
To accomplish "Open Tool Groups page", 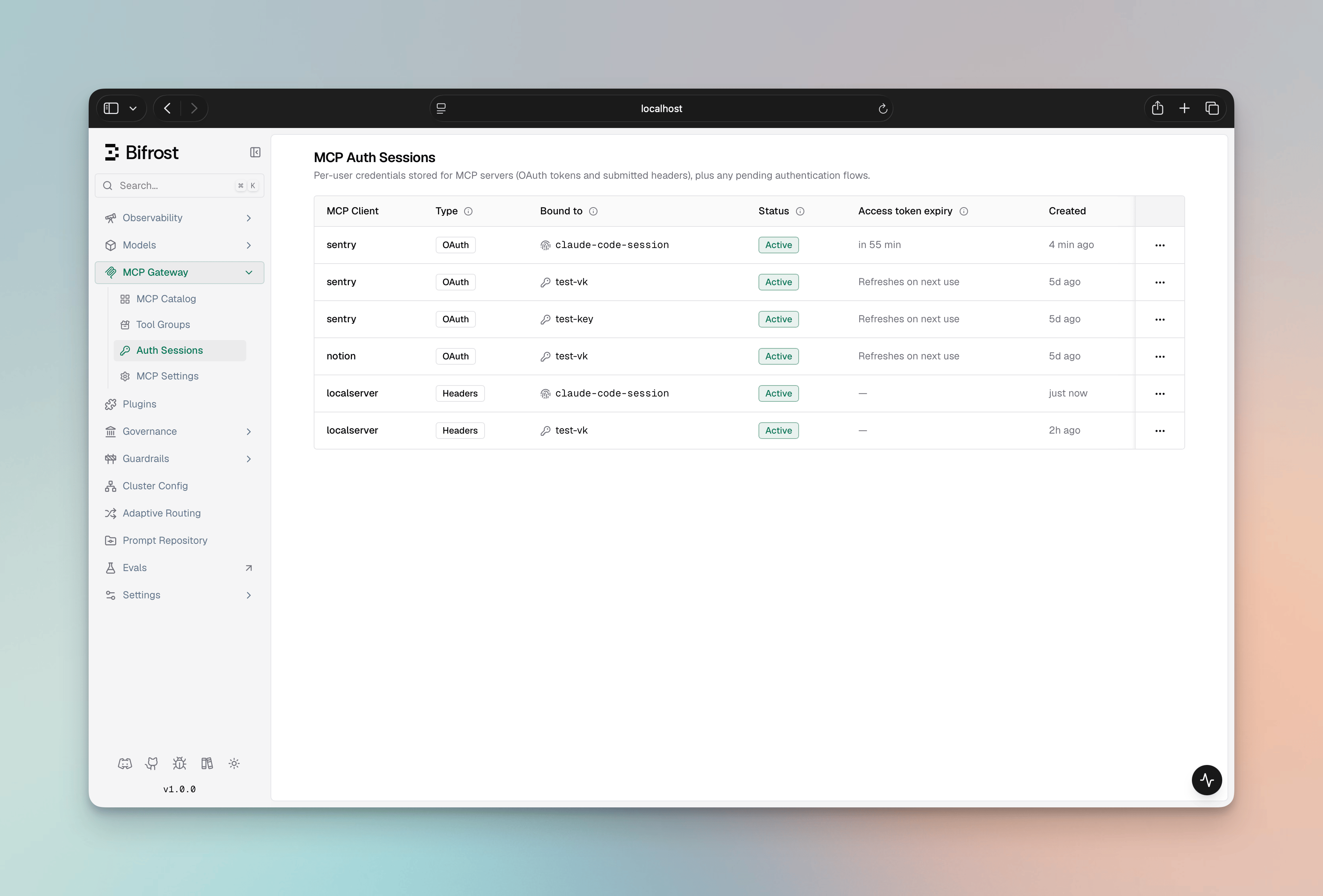I will (180, 324).
